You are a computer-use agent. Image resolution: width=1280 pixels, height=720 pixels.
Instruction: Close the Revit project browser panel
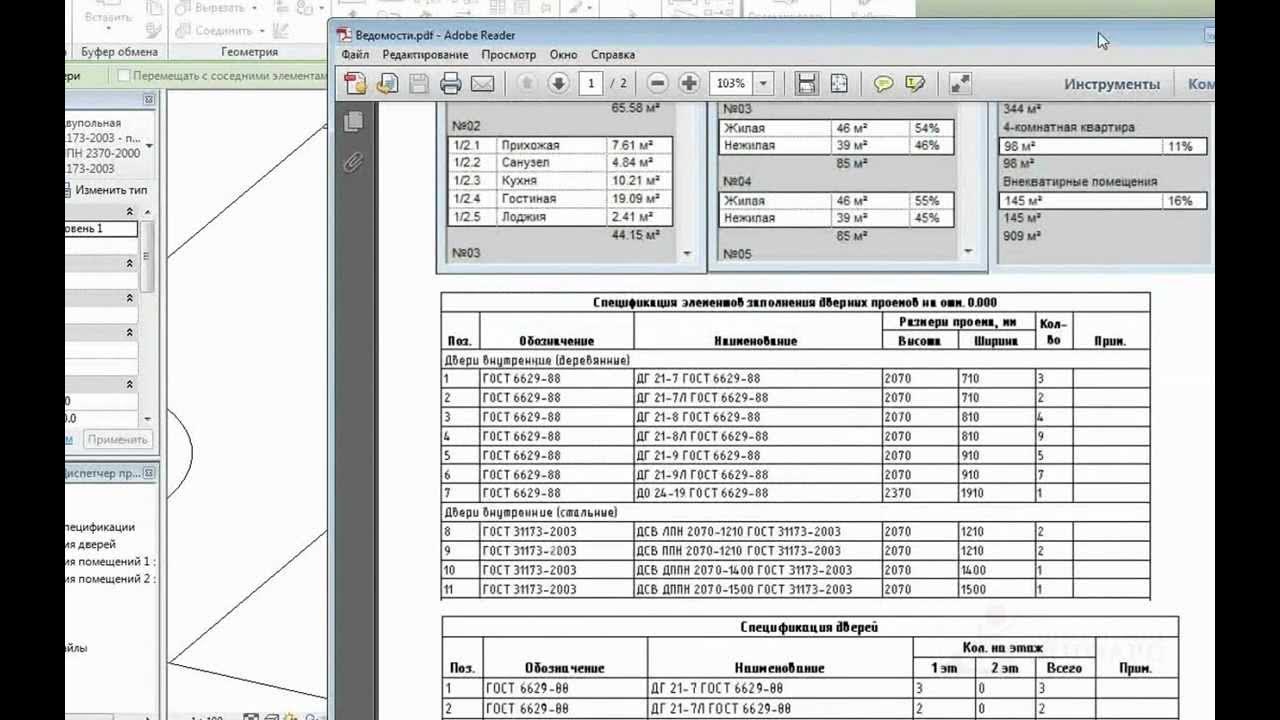click(149, 472)
